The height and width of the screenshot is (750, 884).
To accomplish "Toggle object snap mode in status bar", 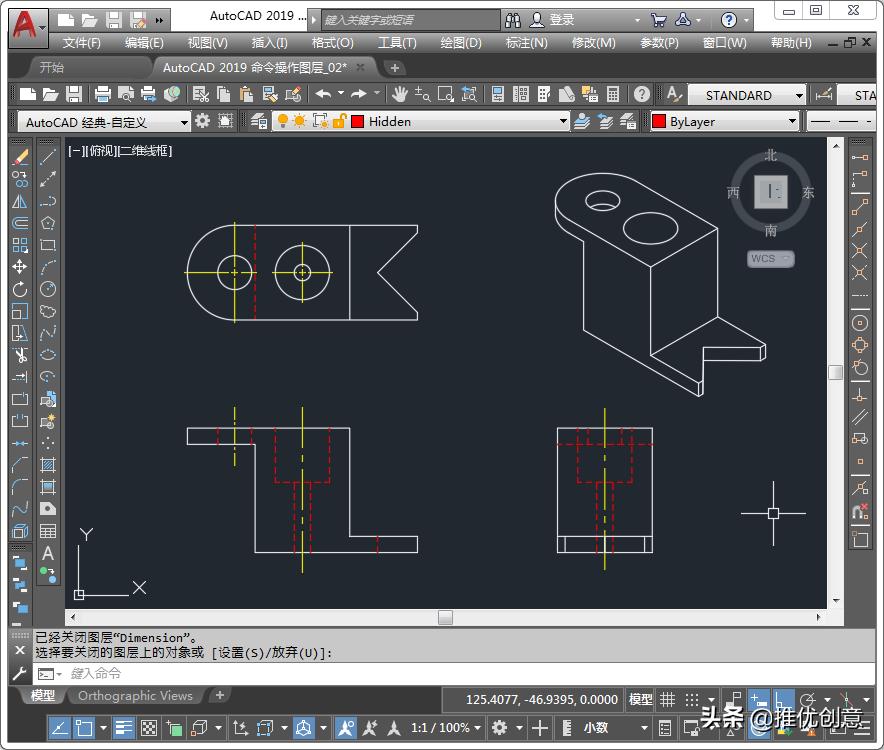I will [783, 698].
